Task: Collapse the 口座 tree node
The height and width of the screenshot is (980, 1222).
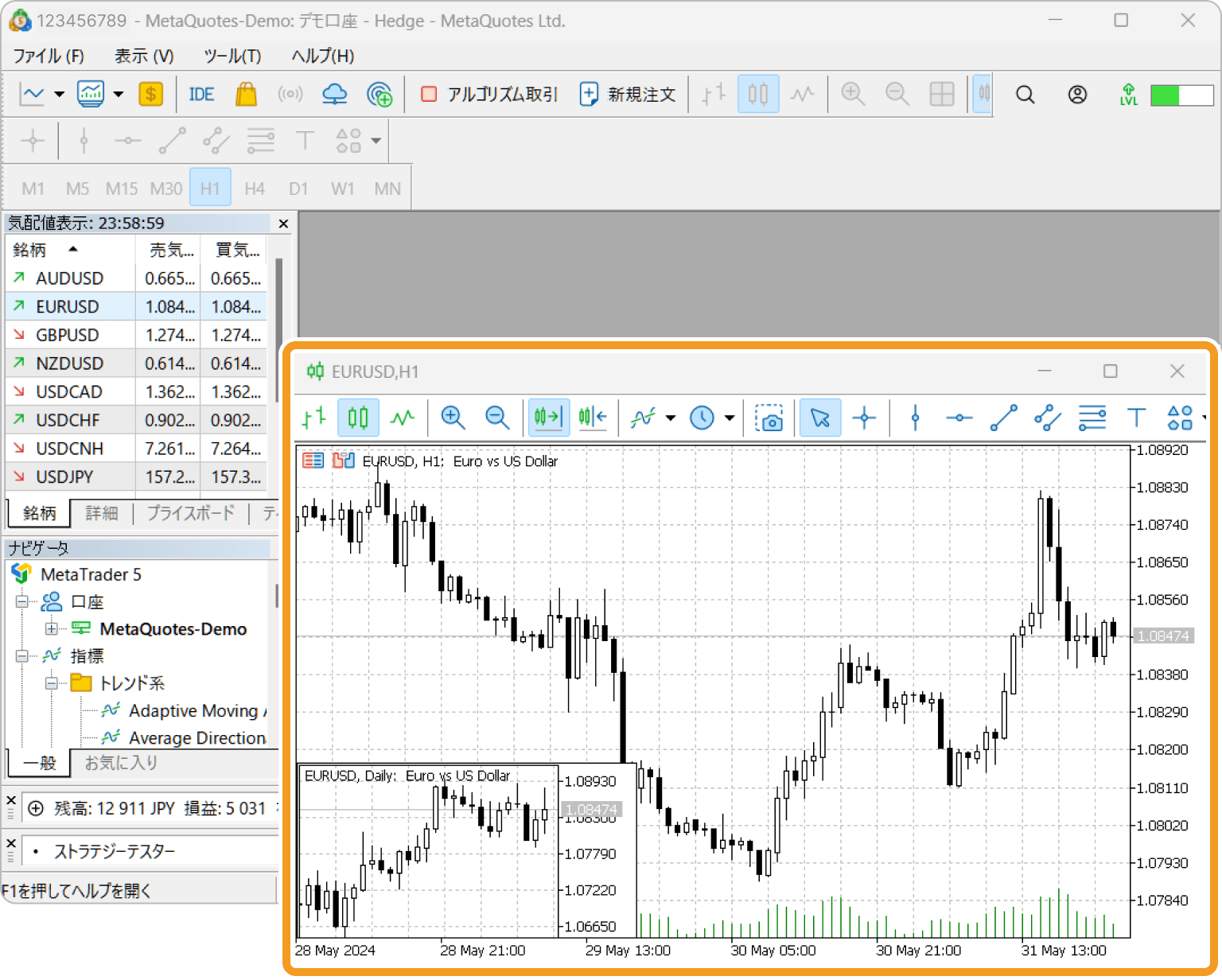Action: (x=22, y=602)
